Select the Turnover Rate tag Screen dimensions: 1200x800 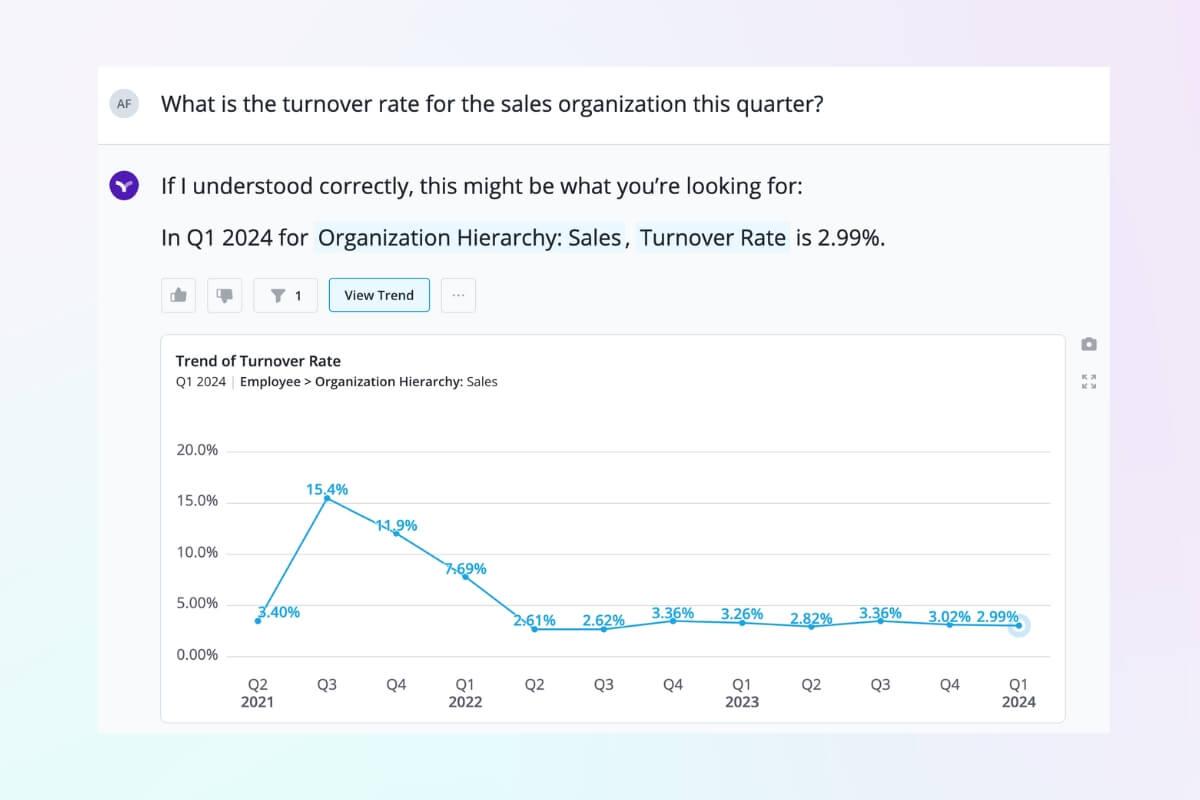pos(713,238)
